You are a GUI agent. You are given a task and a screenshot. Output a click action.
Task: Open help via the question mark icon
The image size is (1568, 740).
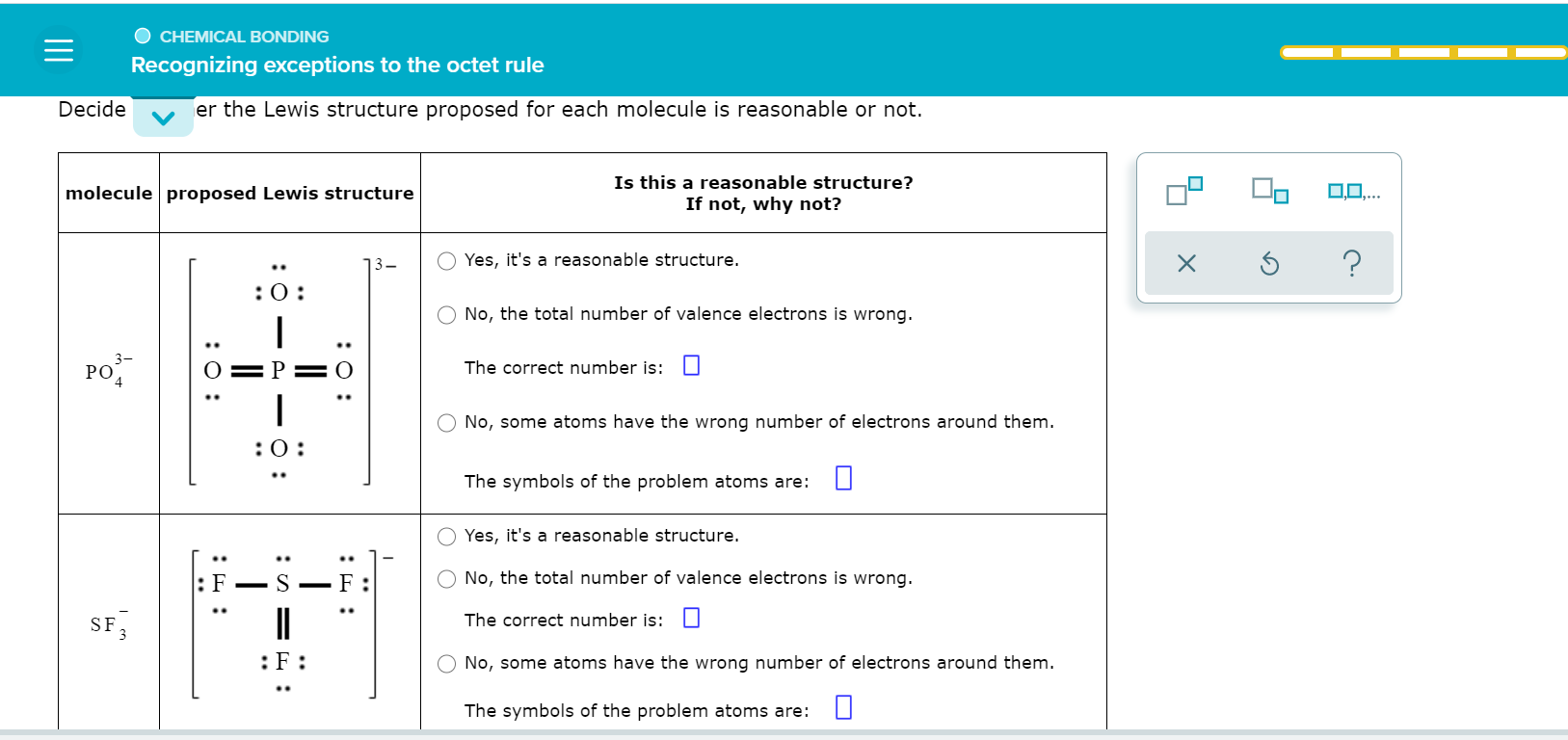click(1351, 262)
